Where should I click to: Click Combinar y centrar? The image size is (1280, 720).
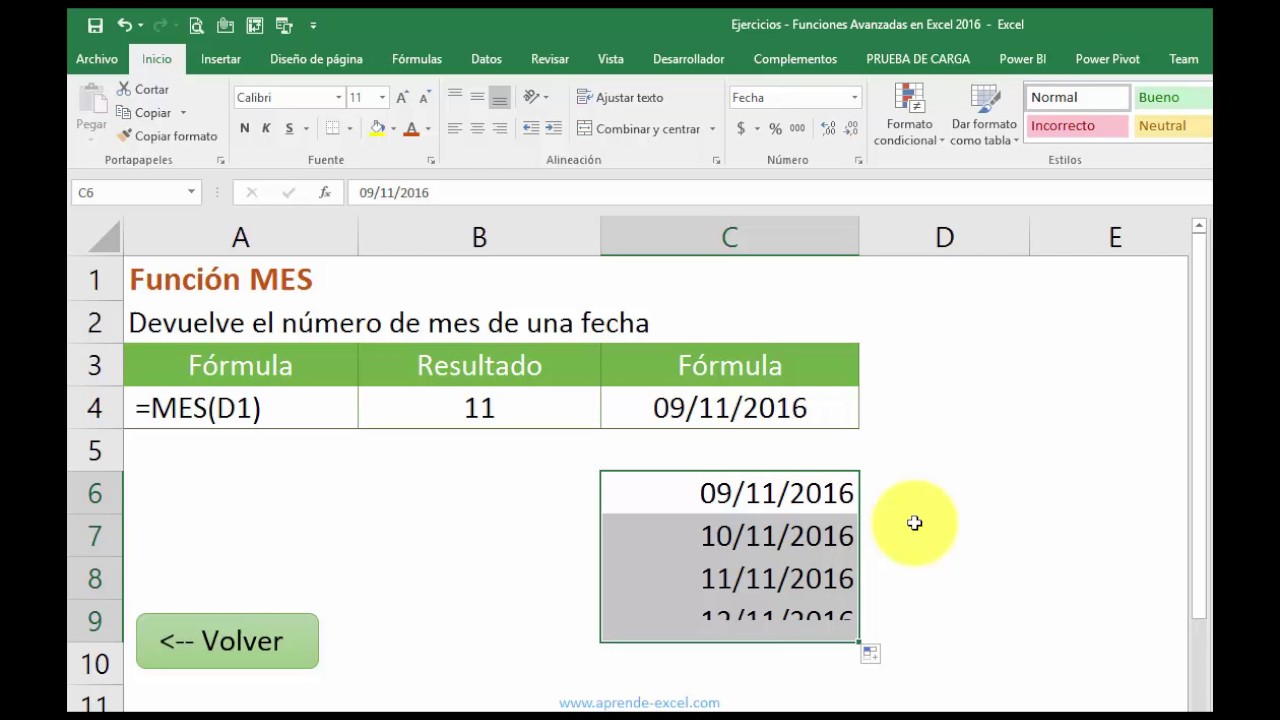tap(639, 129)
